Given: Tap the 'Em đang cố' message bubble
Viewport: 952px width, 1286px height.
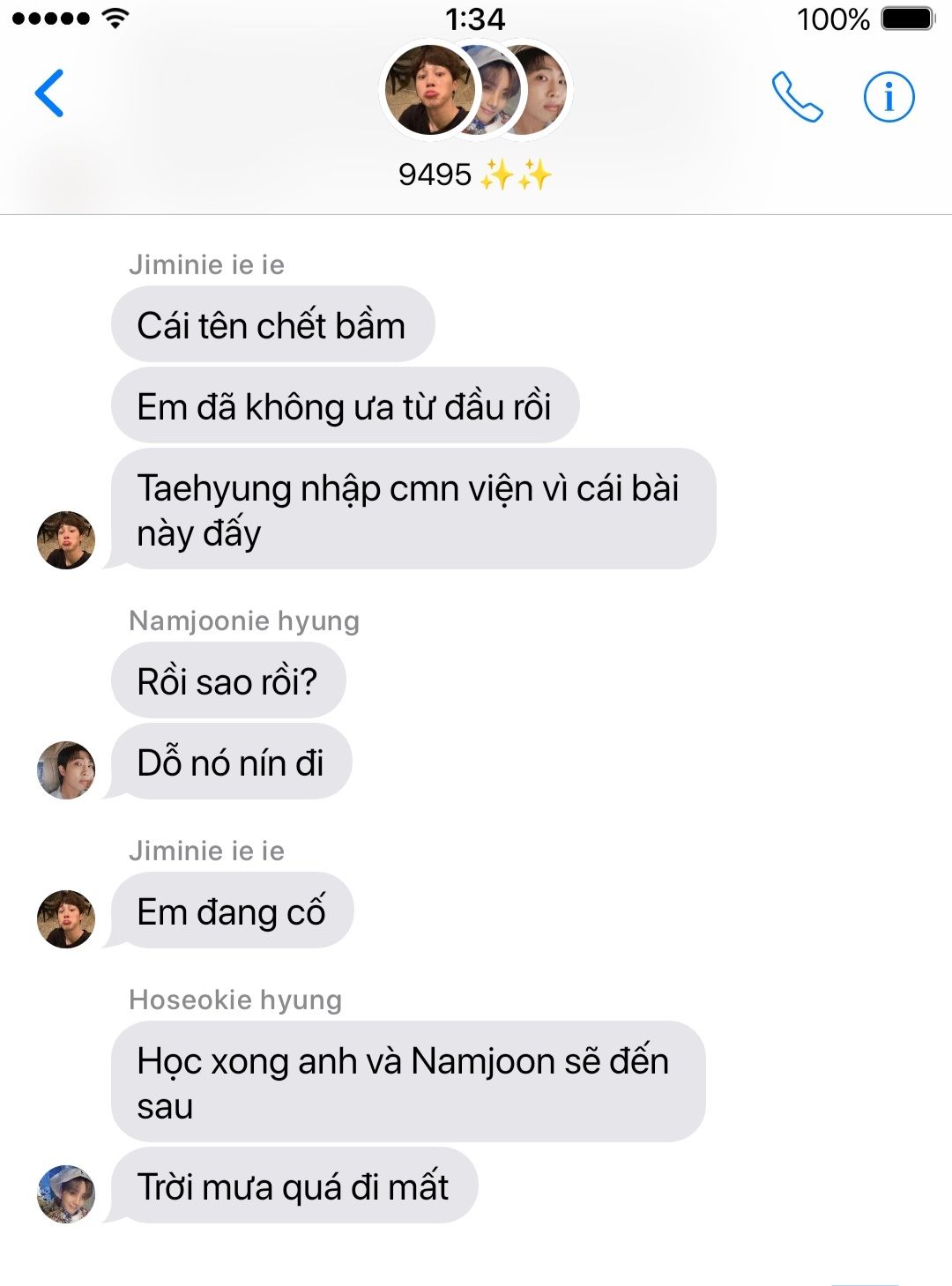Looking at the screenshot, I should pos(232,911).
